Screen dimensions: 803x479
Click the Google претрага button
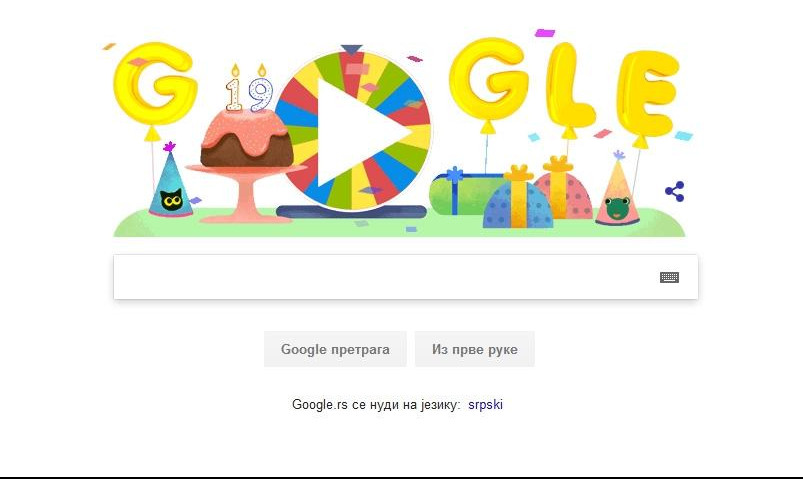pyautogui.click(x=335, y=349)
